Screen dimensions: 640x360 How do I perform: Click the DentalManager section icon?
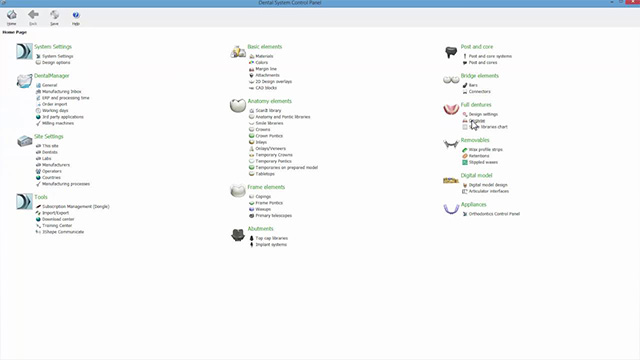(x=24, y=80)
